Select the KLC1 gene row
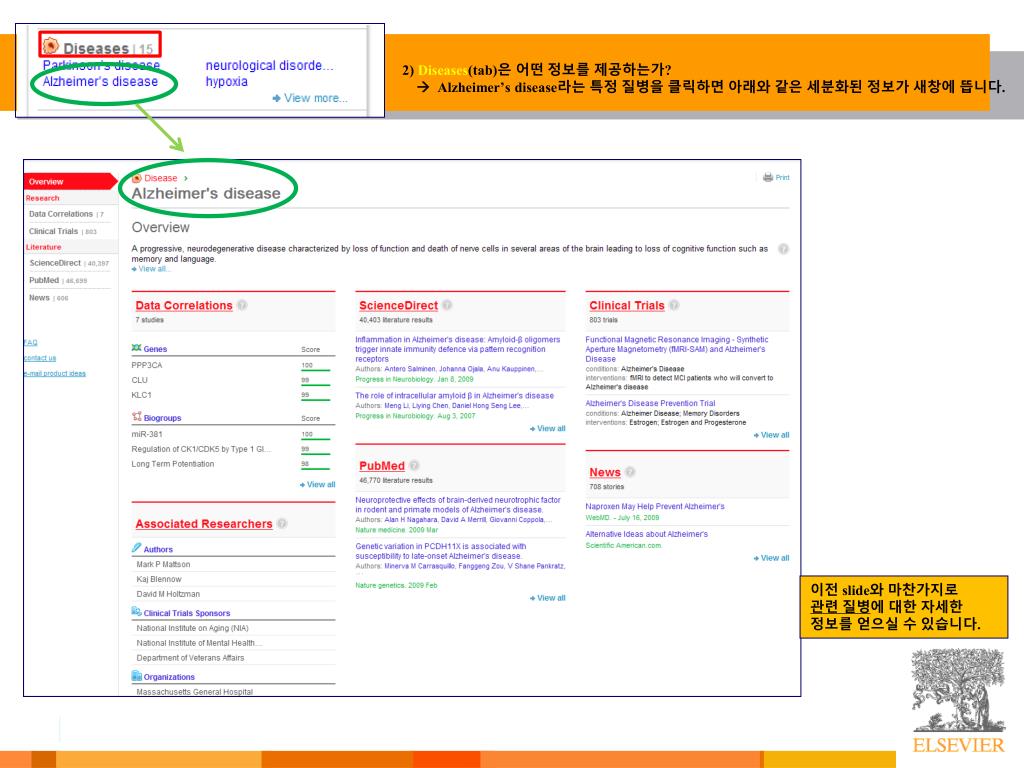 [233, 395]
